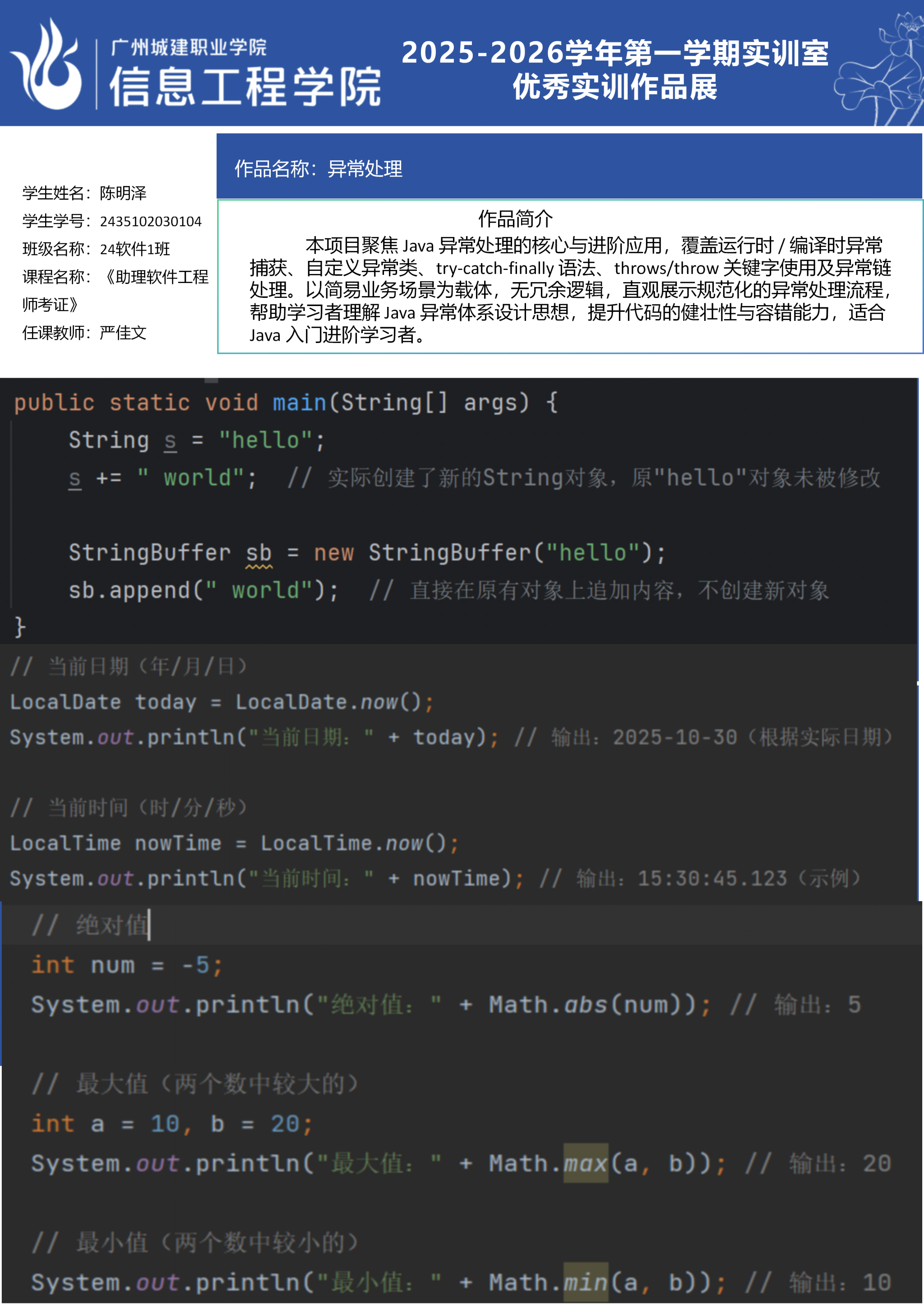Click the 优秀实训作品展 heading

coord(614,87)
